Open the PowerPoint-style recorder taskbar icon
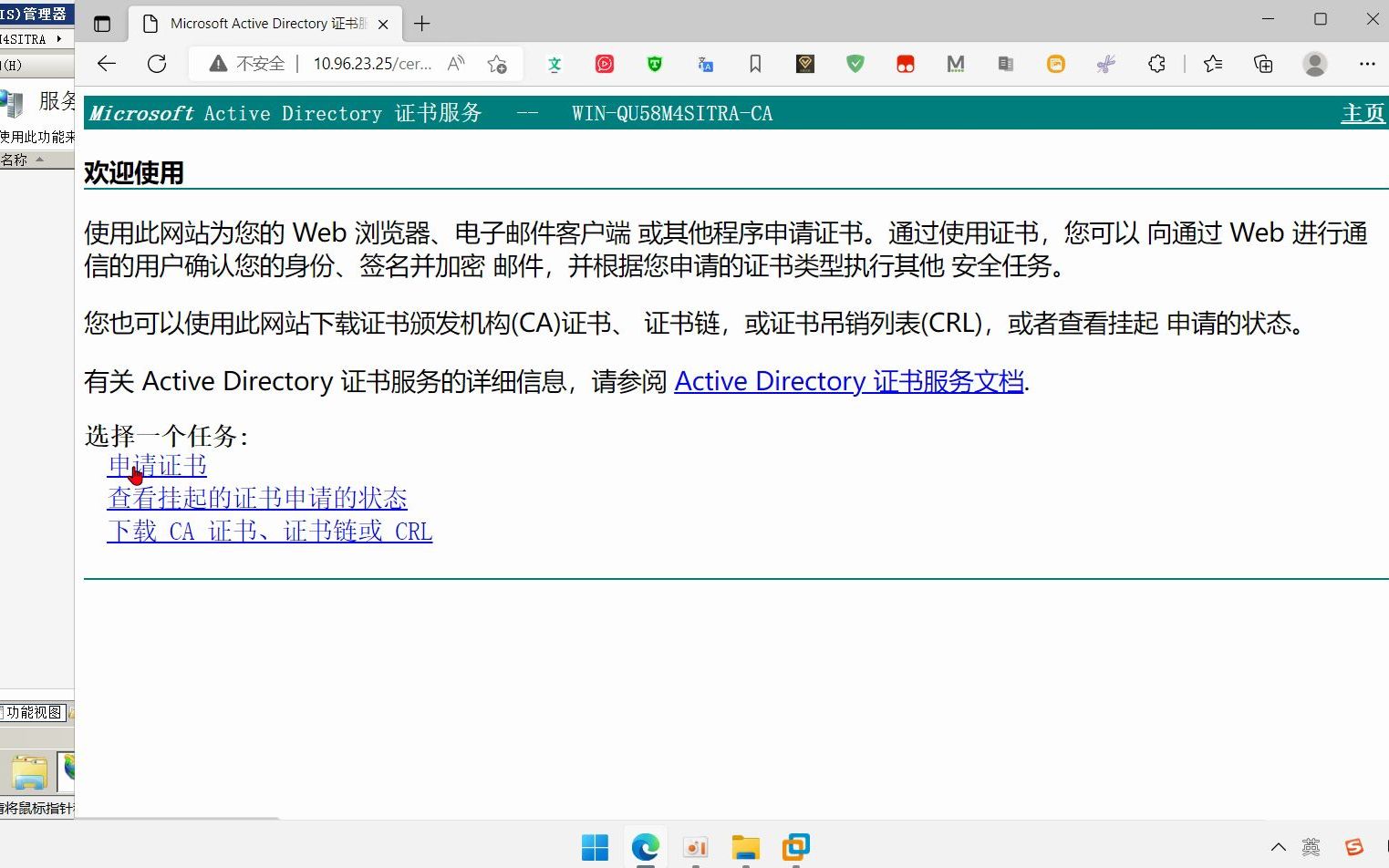Image resolution: width=1389 pixels, height=868 pixels. click(x=695, y=847)
